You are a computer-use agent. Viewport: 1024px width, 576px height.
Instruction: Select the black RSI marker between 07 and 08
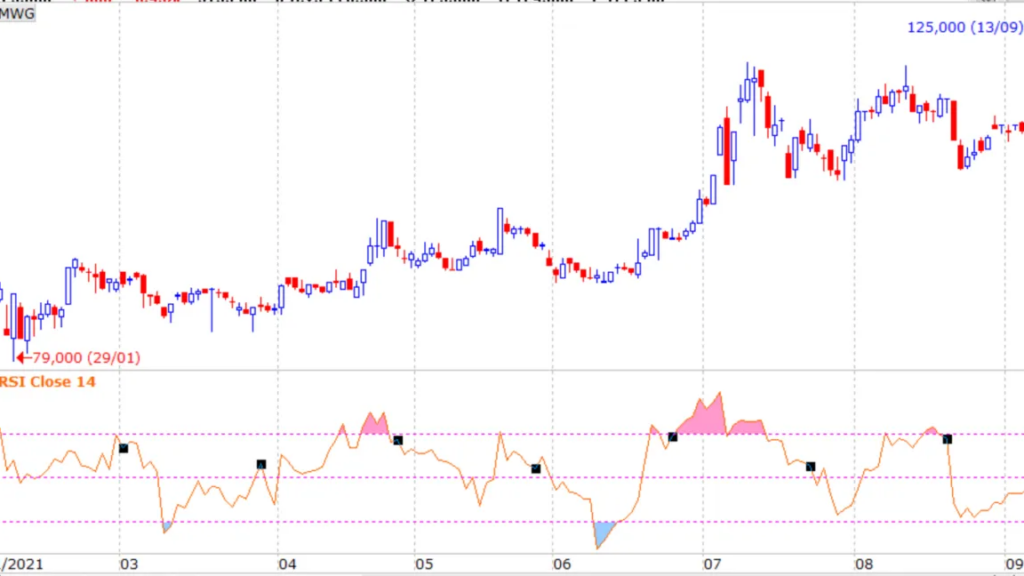pos(811,466)
